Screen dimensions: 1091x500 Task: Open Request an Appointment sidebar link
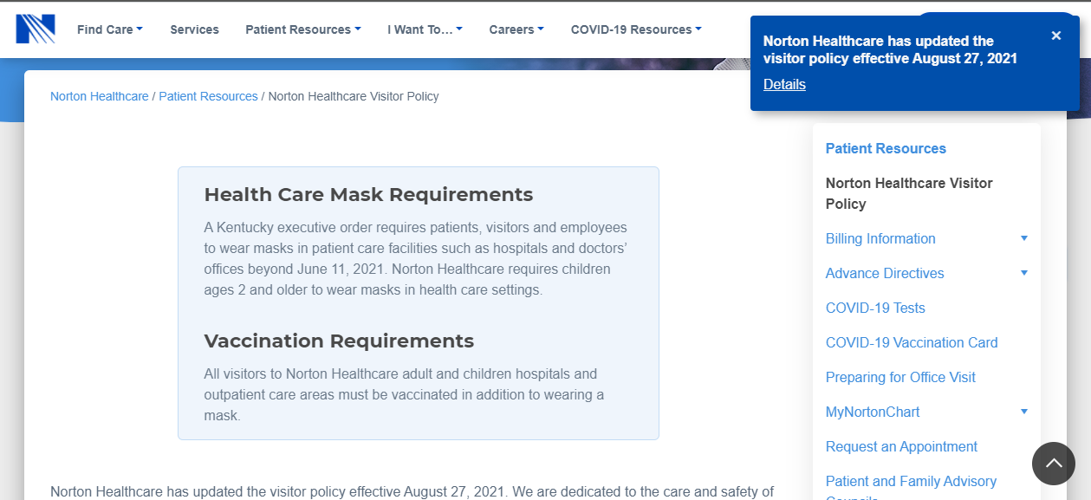coord(901,447)
